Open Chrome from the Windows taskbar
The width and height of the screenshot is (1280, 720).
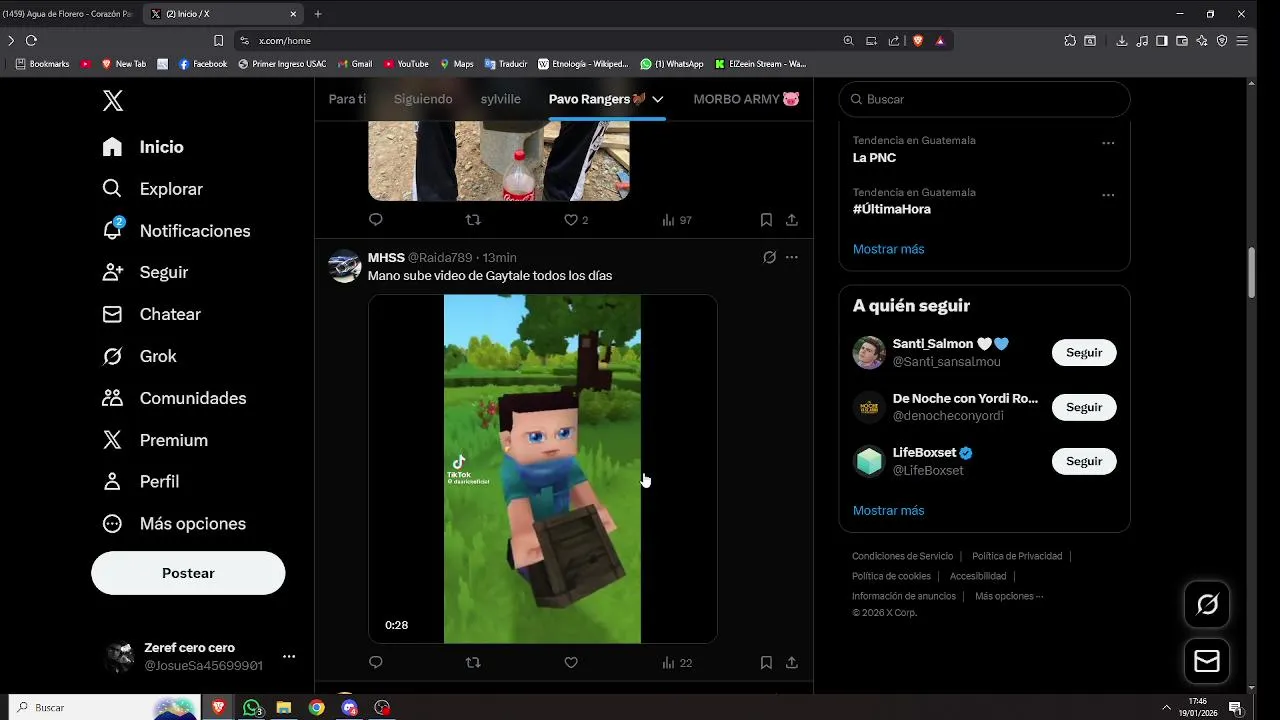pos(317,707)
